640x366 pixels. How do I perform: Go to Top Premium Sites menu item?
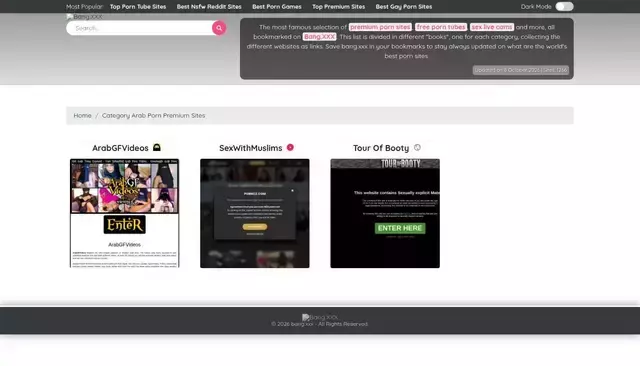click(x=338, y=7)
